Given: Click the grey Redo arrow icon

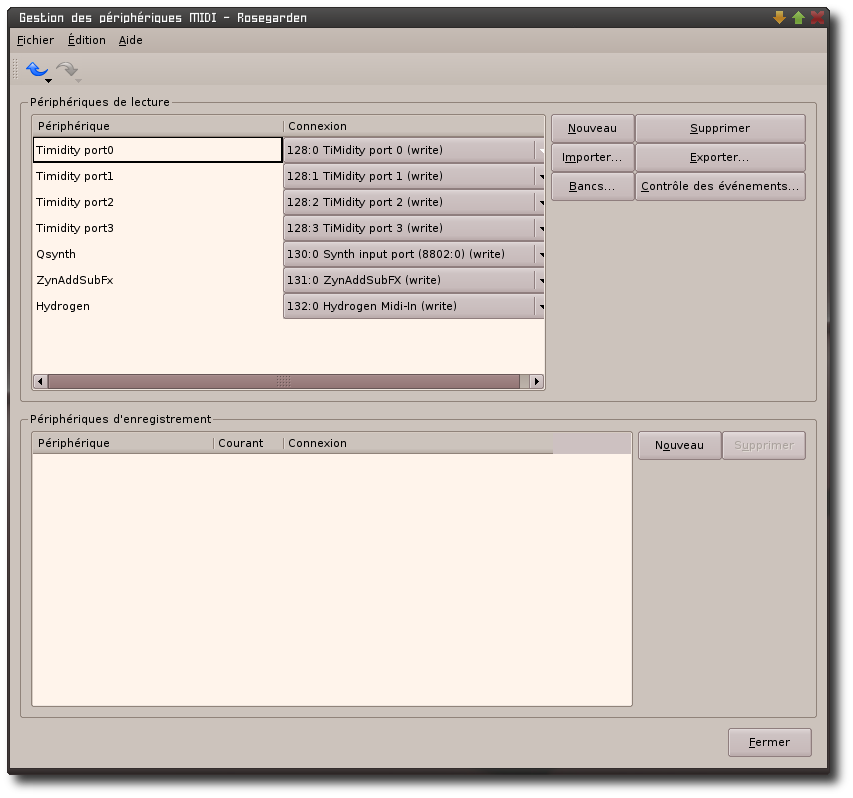Looking at the screenshot, I should pos(67,69).
